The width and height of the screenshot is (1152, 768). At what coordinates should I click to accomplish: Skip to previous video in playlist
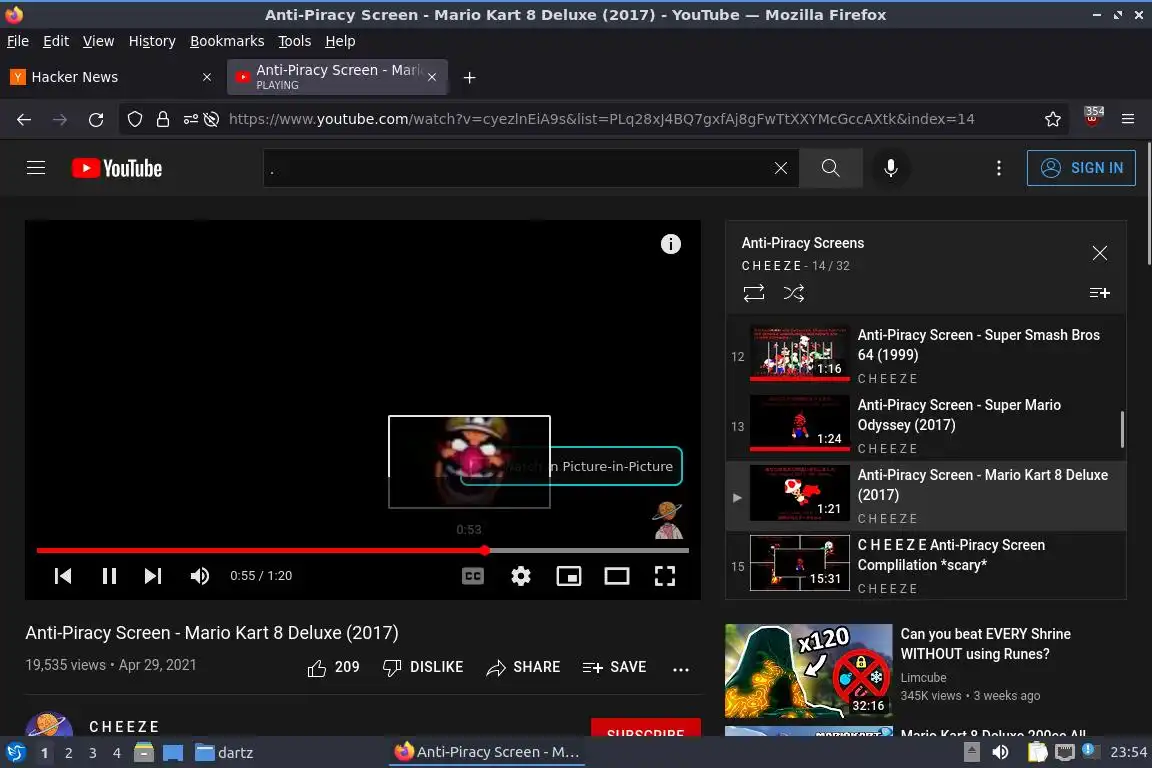click(63, 576)
